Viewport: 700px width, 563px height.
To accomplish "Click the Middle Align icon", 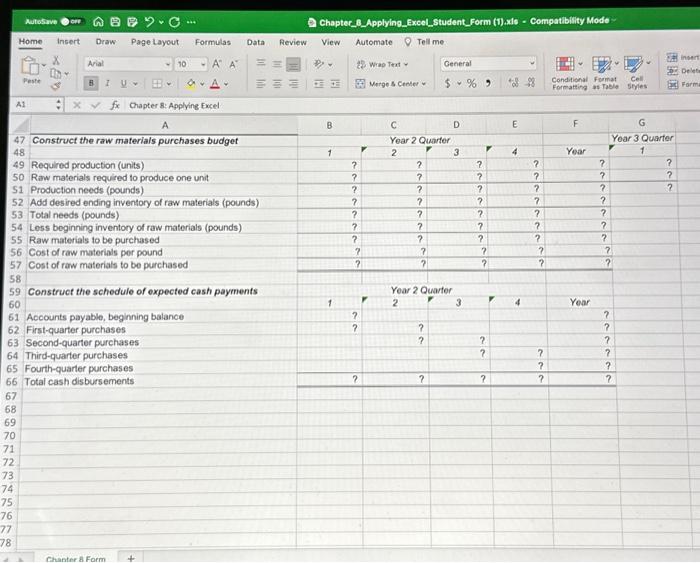I will [x=277, y=64].
